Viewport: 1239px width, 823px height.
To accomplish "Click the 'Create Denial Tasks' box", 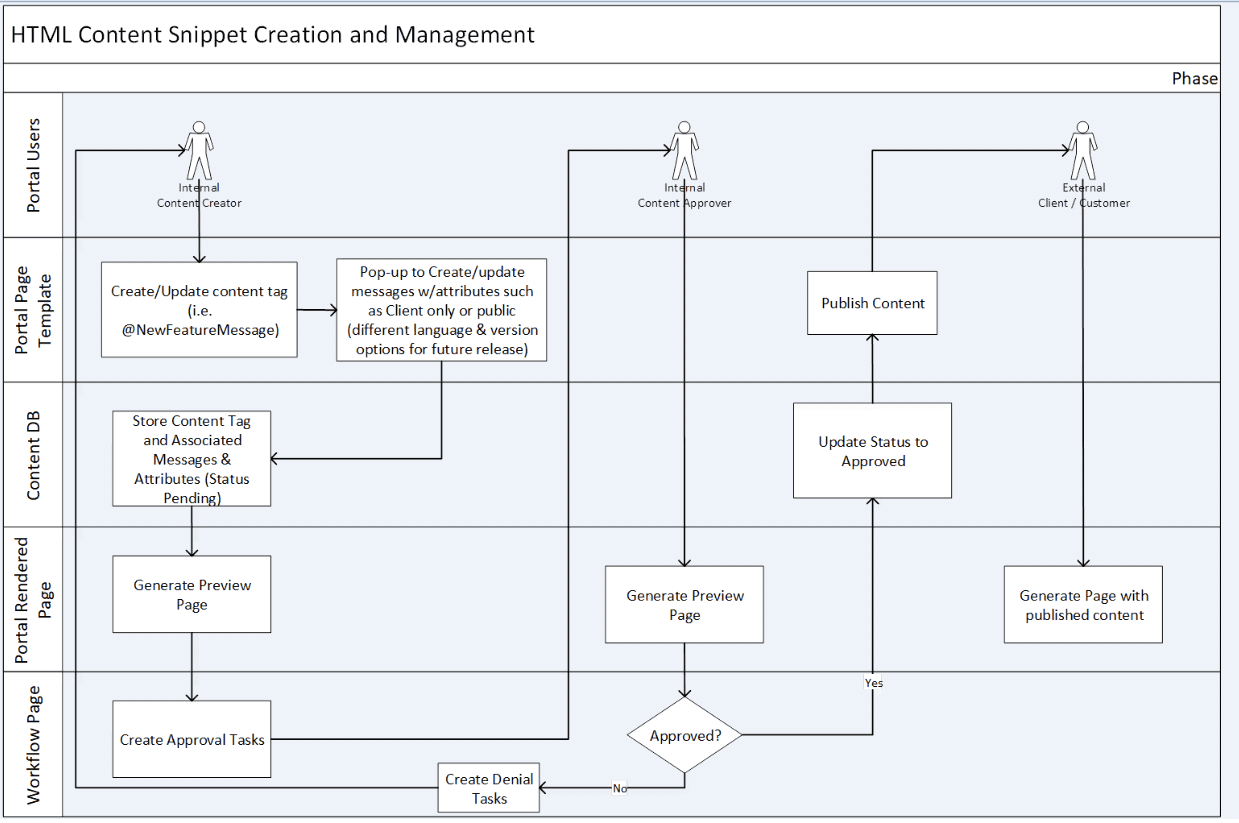I will click(x=489, y=788).
